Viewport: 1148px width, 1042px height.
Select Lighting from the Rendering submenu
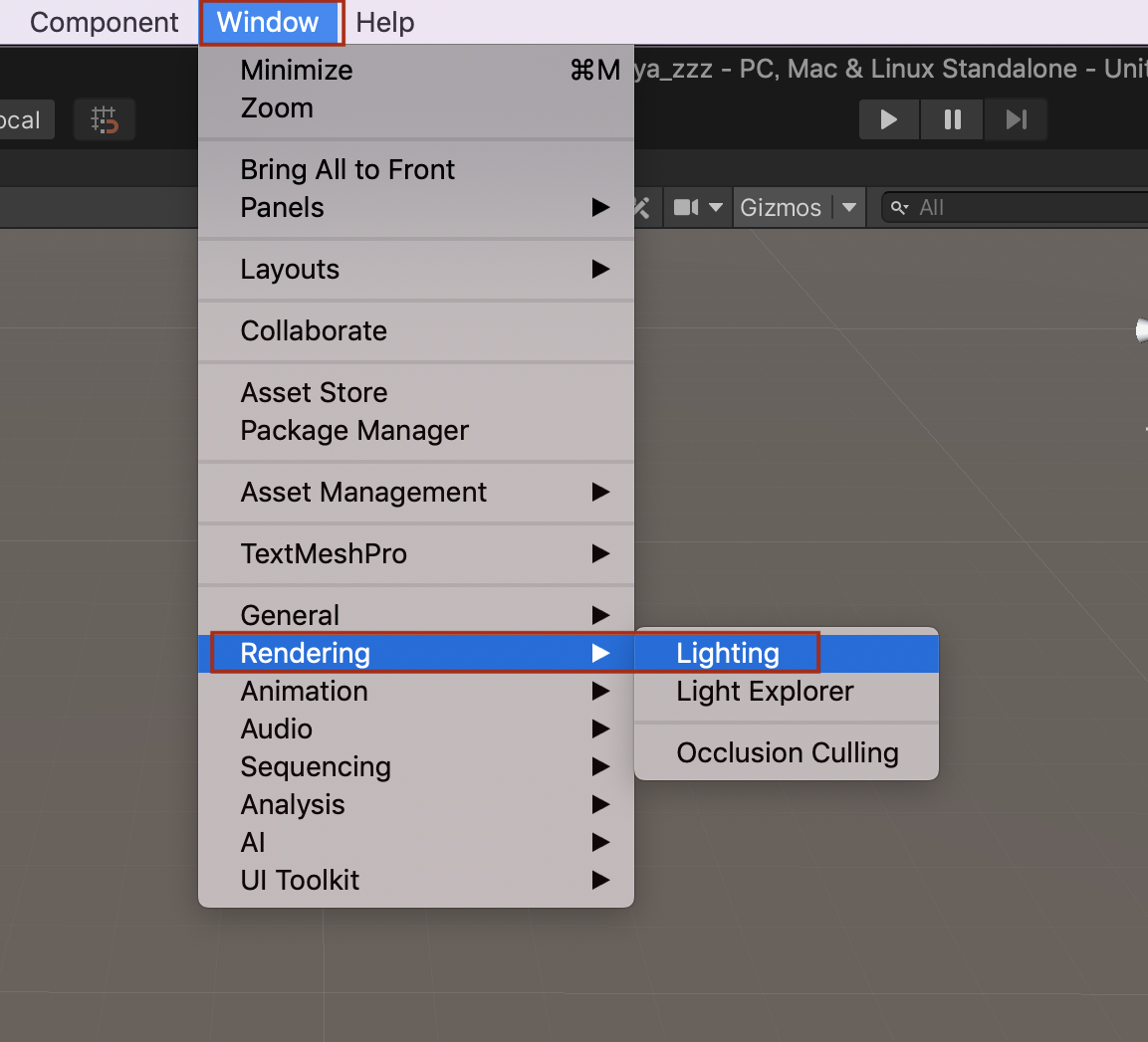pos(727,653)
